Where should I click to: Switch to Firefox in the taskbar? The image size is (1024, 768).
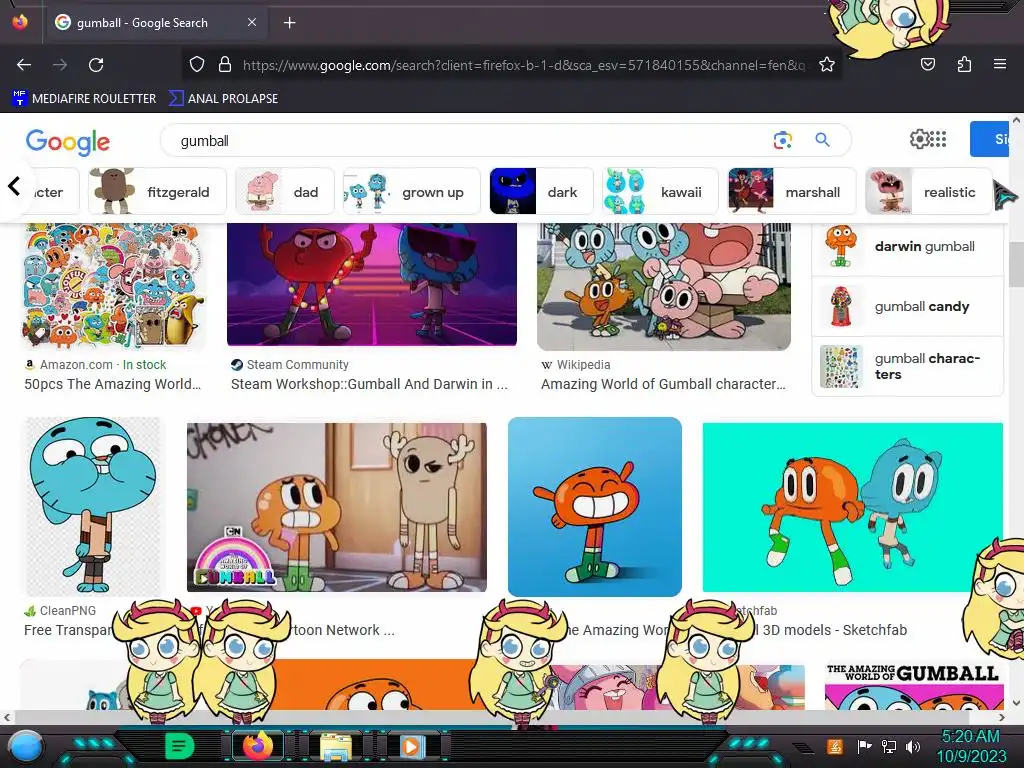257,746
